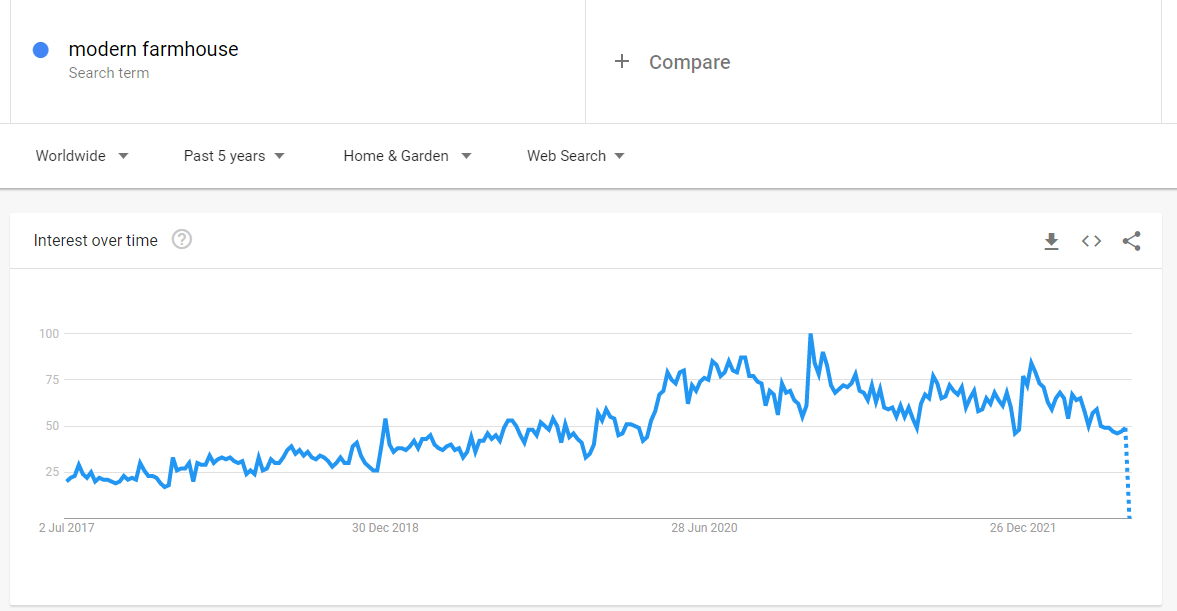Expand the Past 5 years time range
The width and height of the screenshot is (1177, 611).
click(x=234, y=156)
